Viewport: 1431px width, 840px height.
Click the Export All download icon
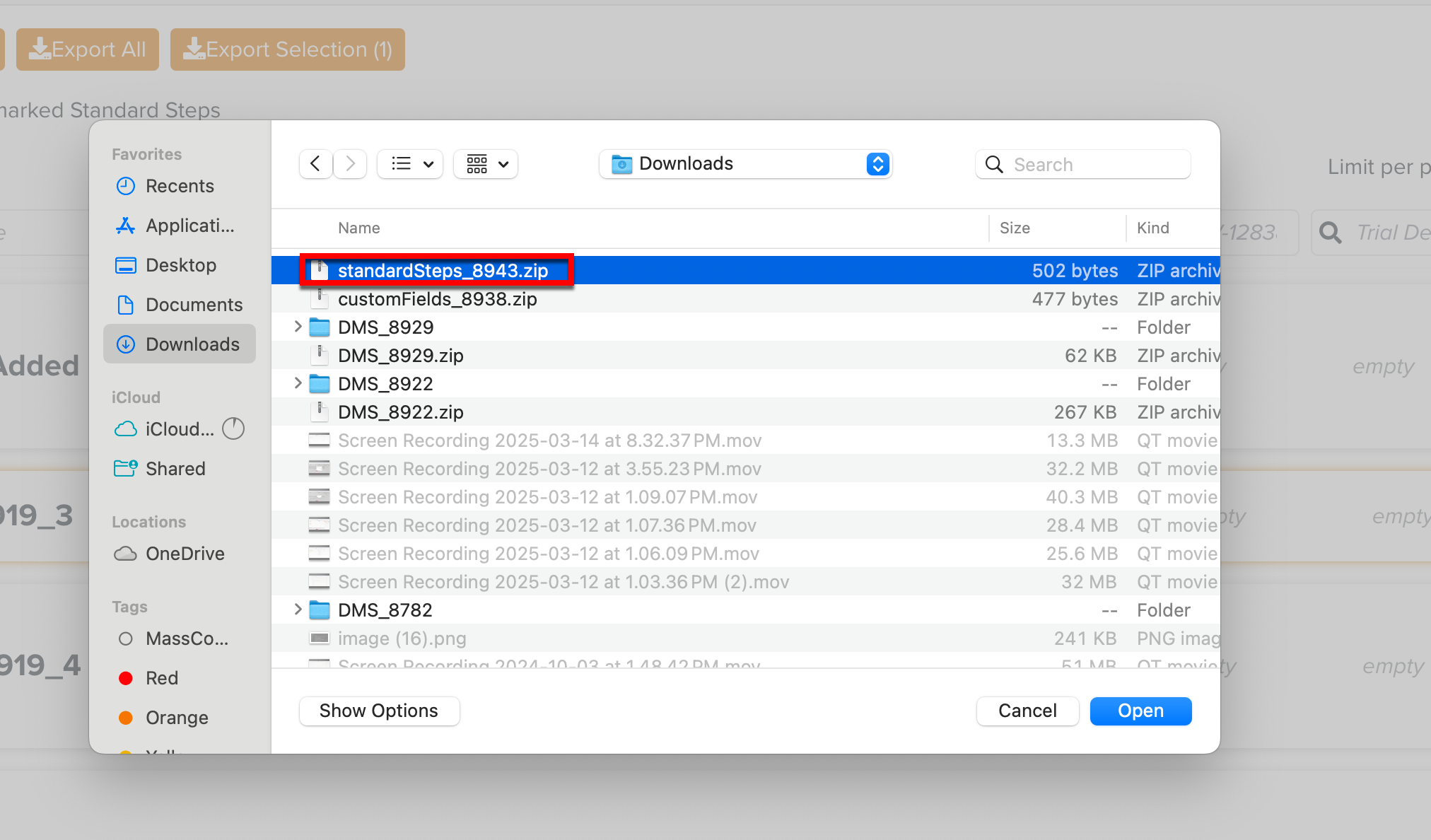coord(40,49)
